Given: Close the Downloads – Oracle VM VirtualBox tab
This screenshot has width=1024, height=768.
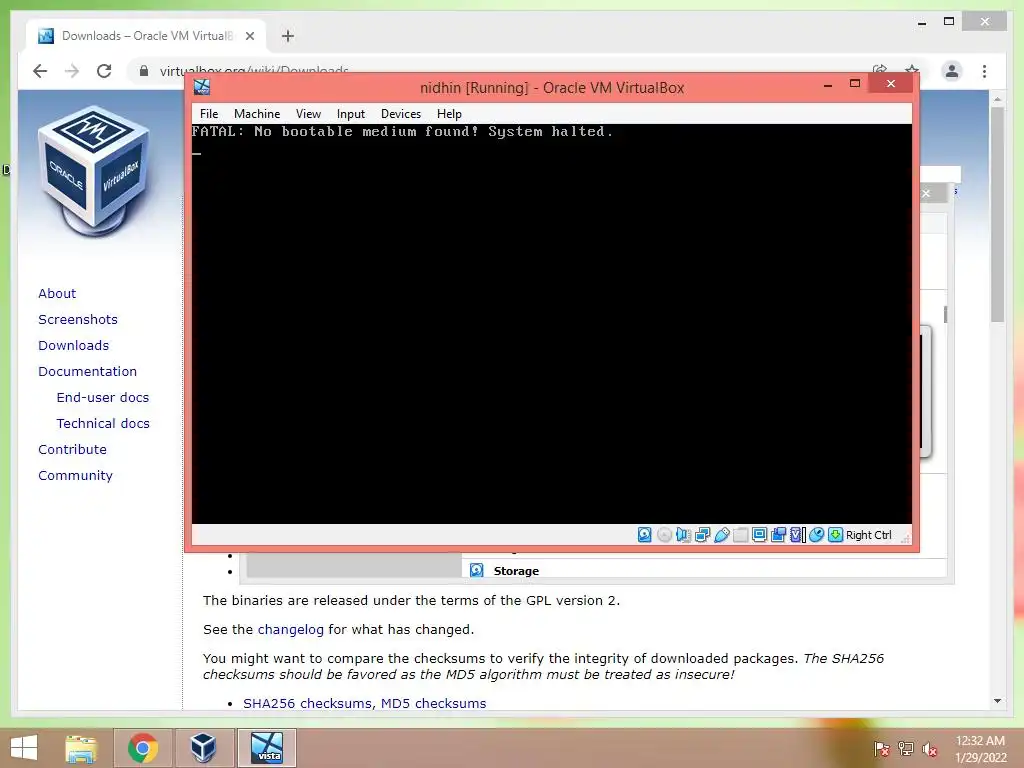Looking at the screenshot, I should coord(249,36).
